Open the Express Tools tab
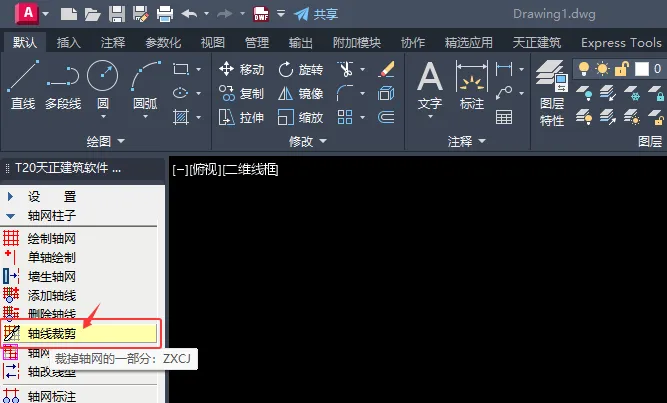This screenshot has height=403, width=667. click(x=621, y=43)
